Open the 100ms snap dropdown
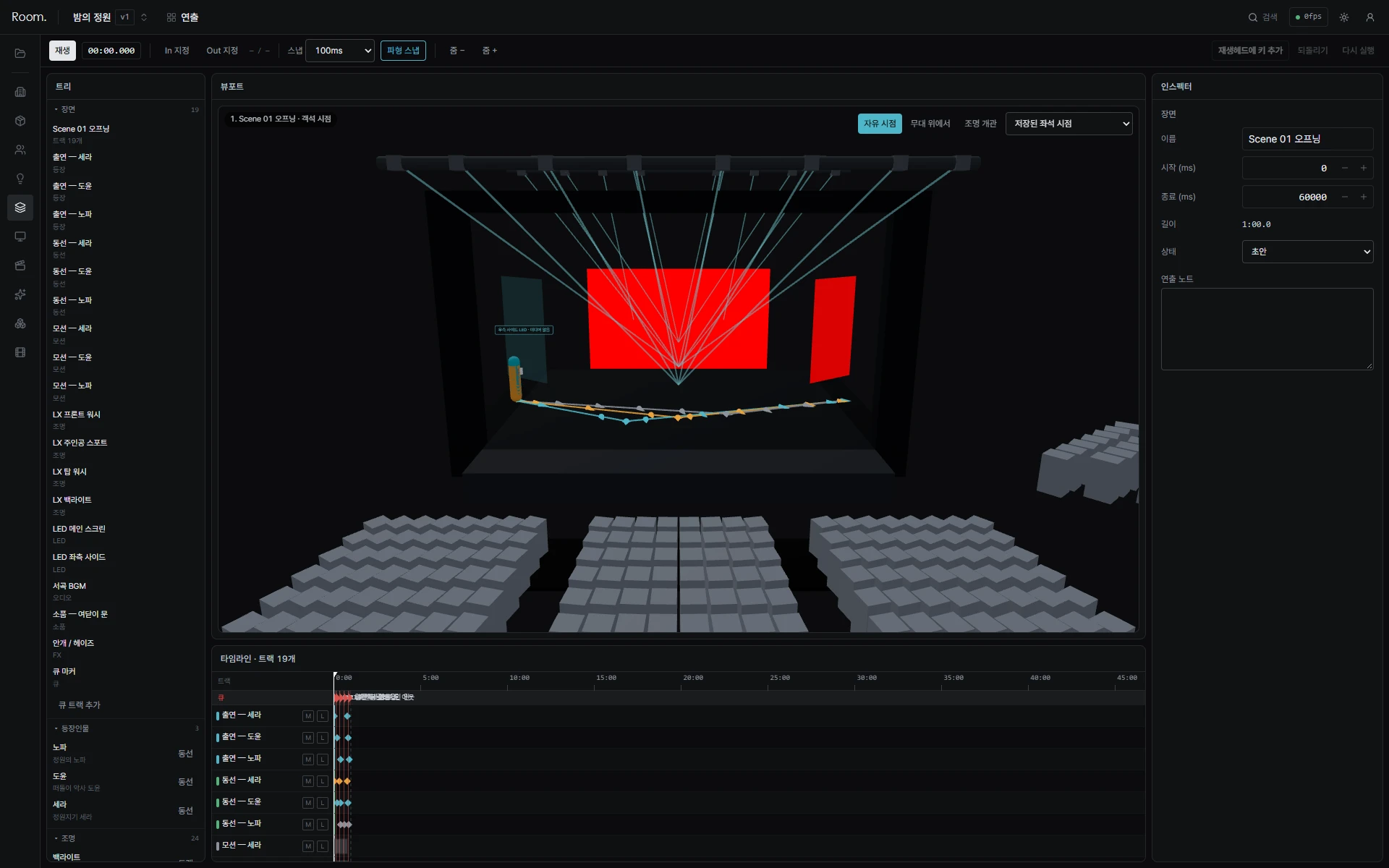Image resolution: width=1389 pixels, height=868 pixels. [x=340, y=51]
